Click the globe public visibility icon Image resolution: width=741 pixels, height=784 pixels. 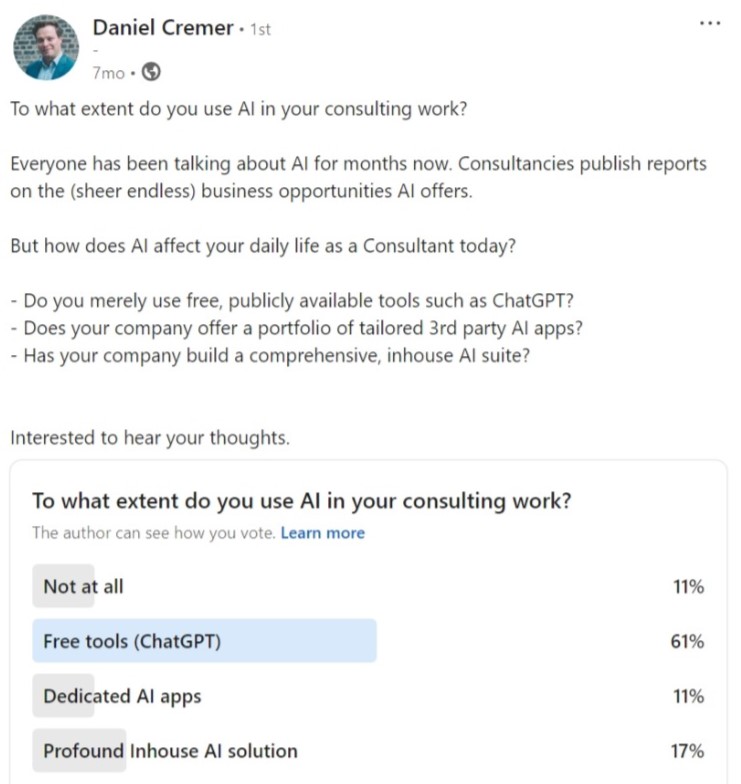click(x=151, y=72)
